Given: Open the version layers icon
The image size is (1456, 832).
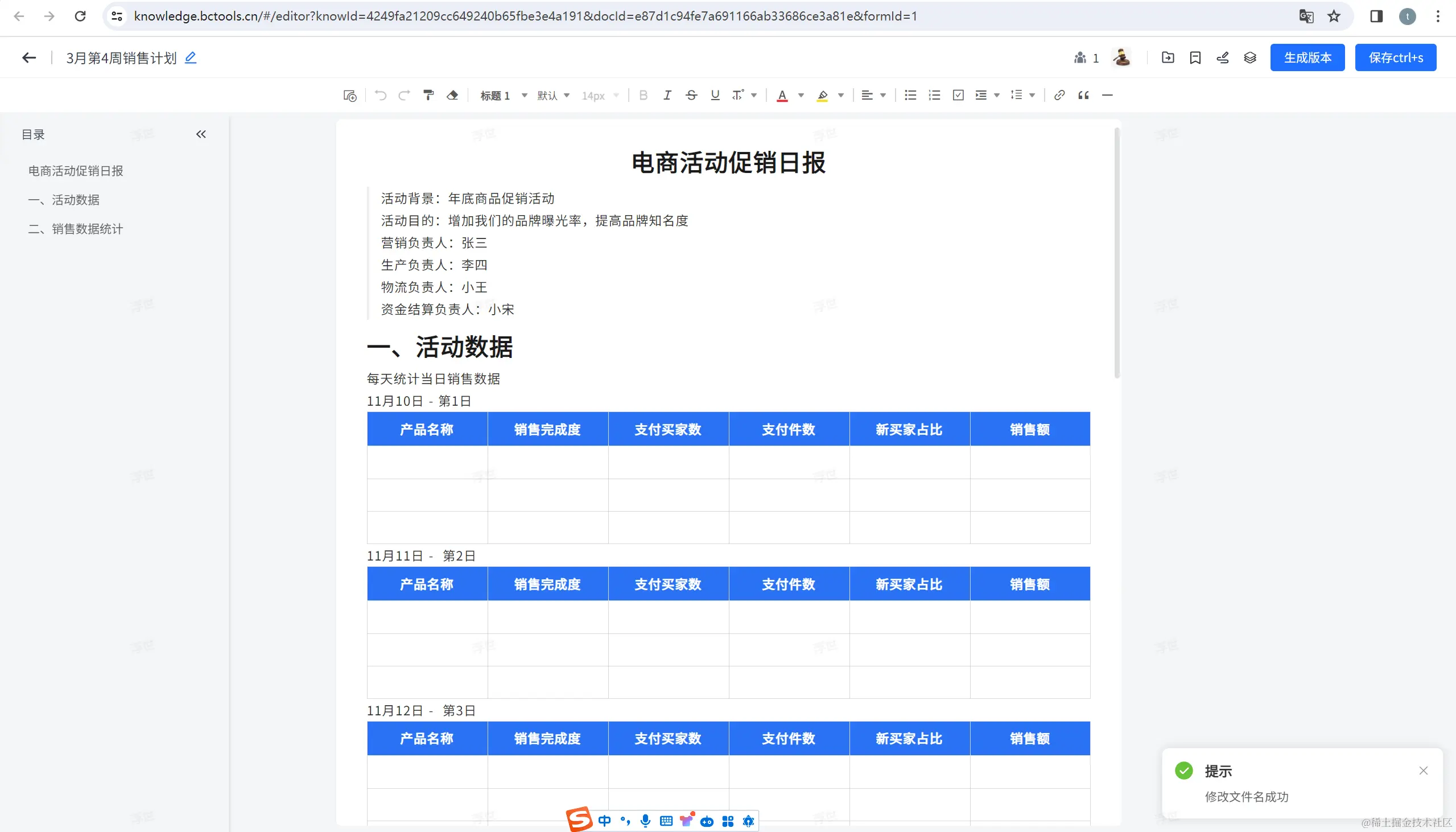Looking at the screenshot, I should (x=1250, y=57).
